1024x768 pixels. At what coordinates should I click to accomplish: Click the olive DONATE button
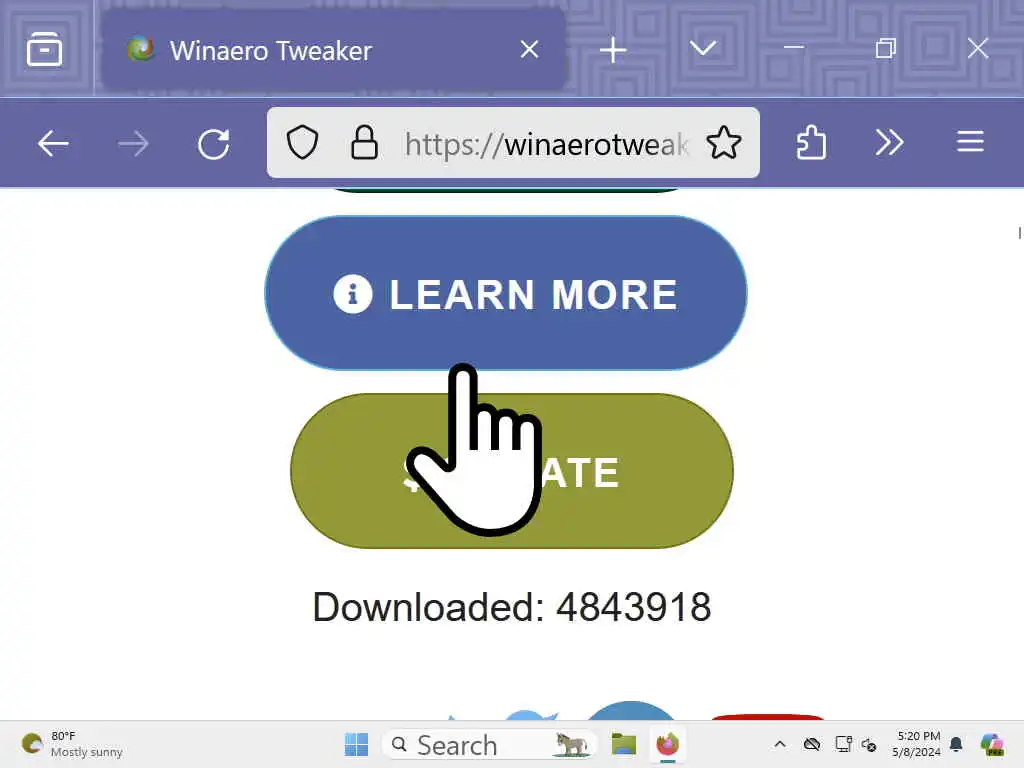pos(512,471)
